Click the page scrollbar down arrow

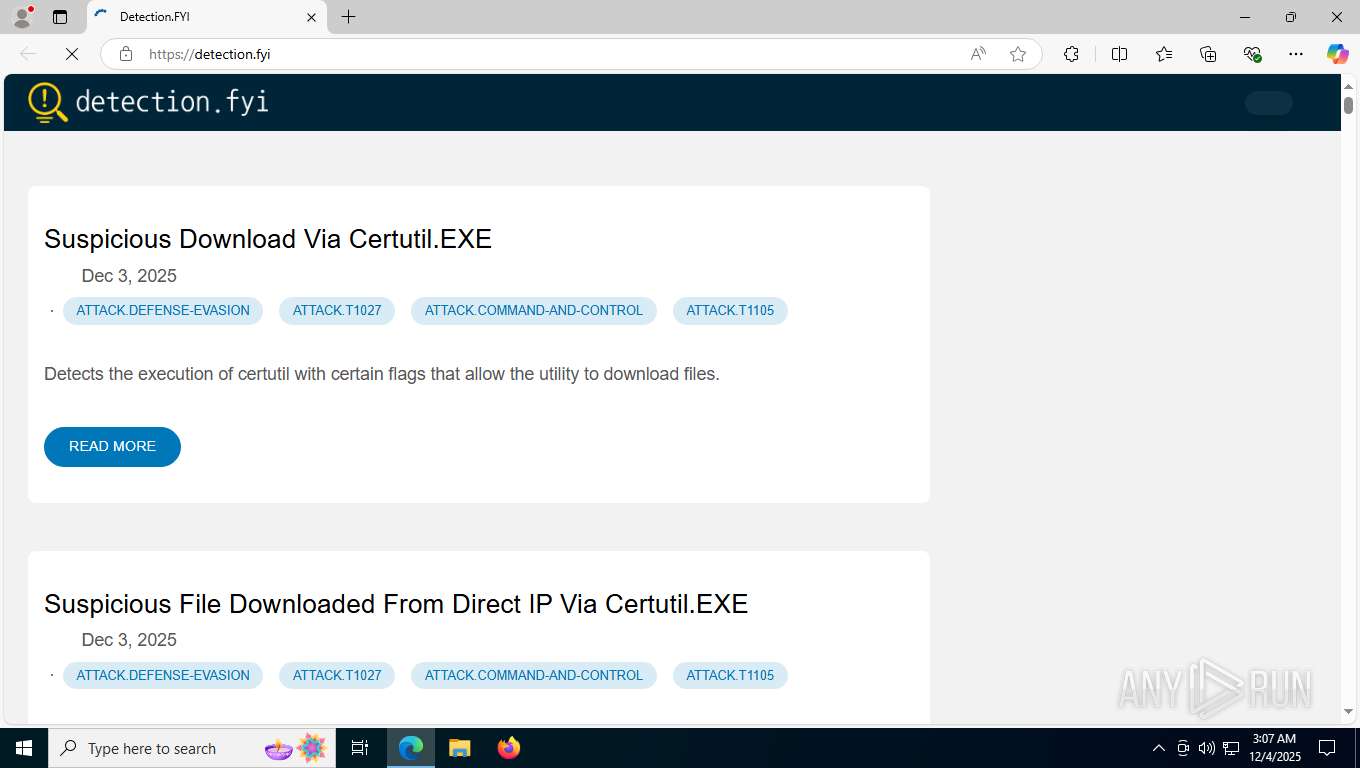1348,712
